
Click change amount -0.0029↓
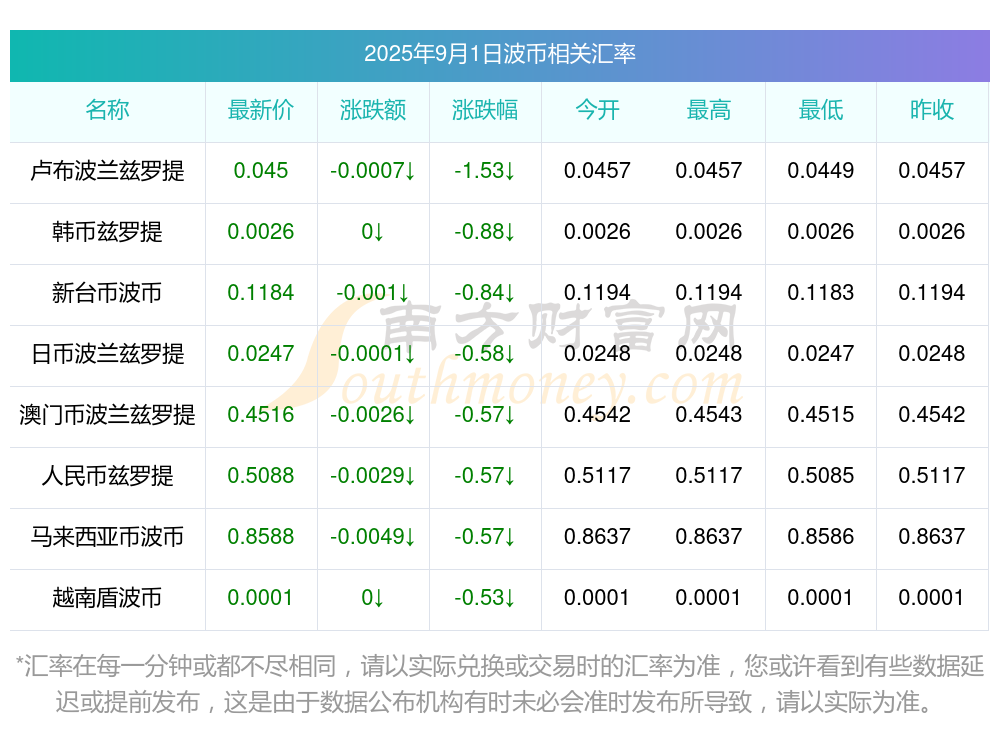(373, 476)
